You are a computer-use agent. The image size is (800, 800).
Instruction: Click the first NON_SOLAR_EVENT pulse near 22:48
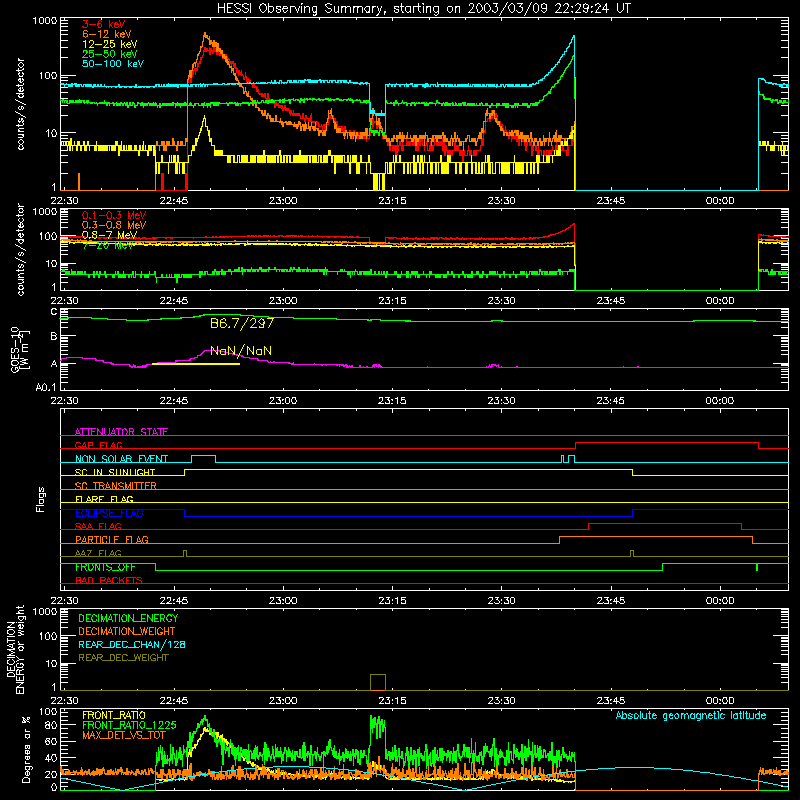click(x=204, y=459)
